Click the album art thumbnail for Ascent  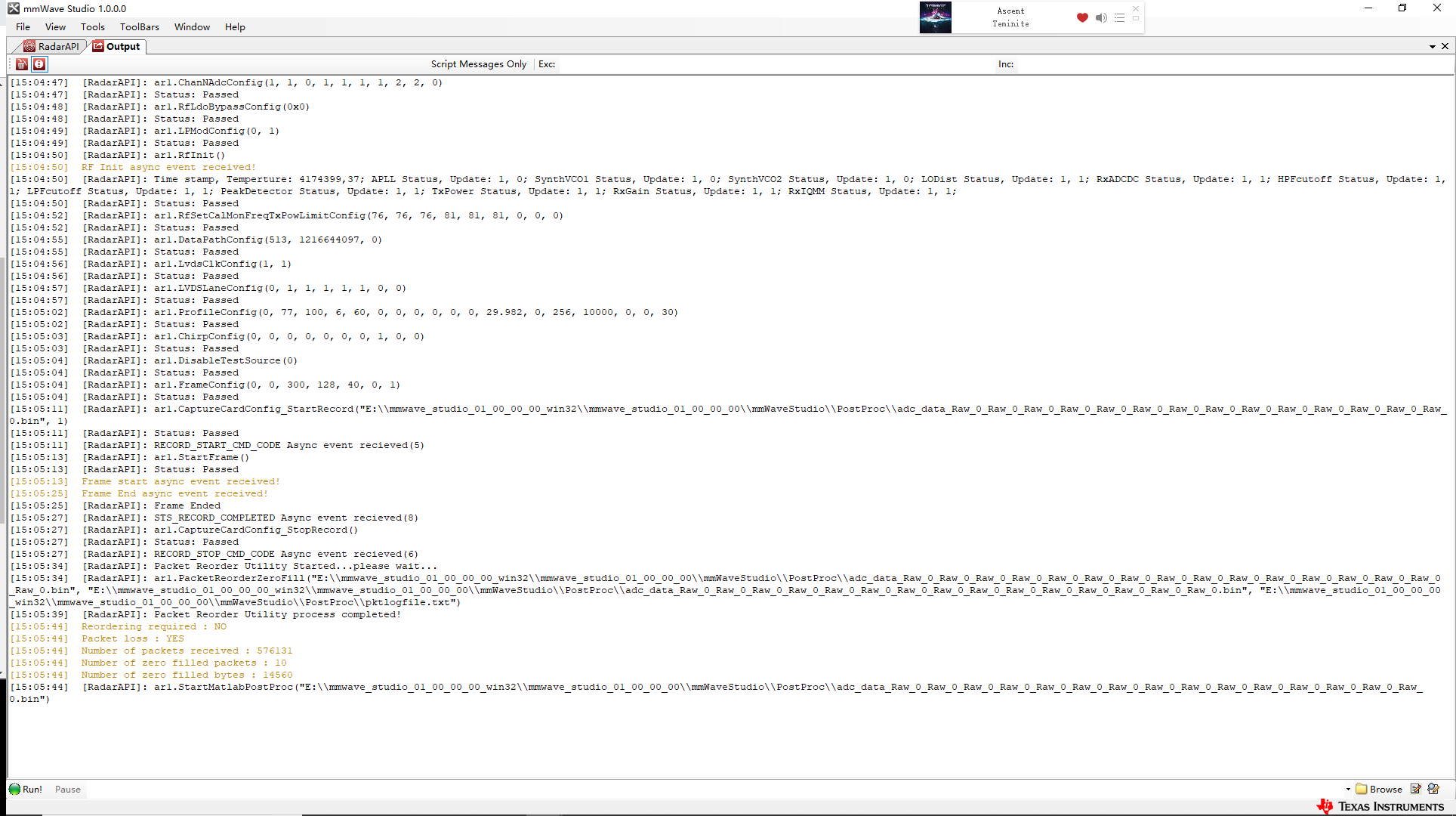coord(935,17)
